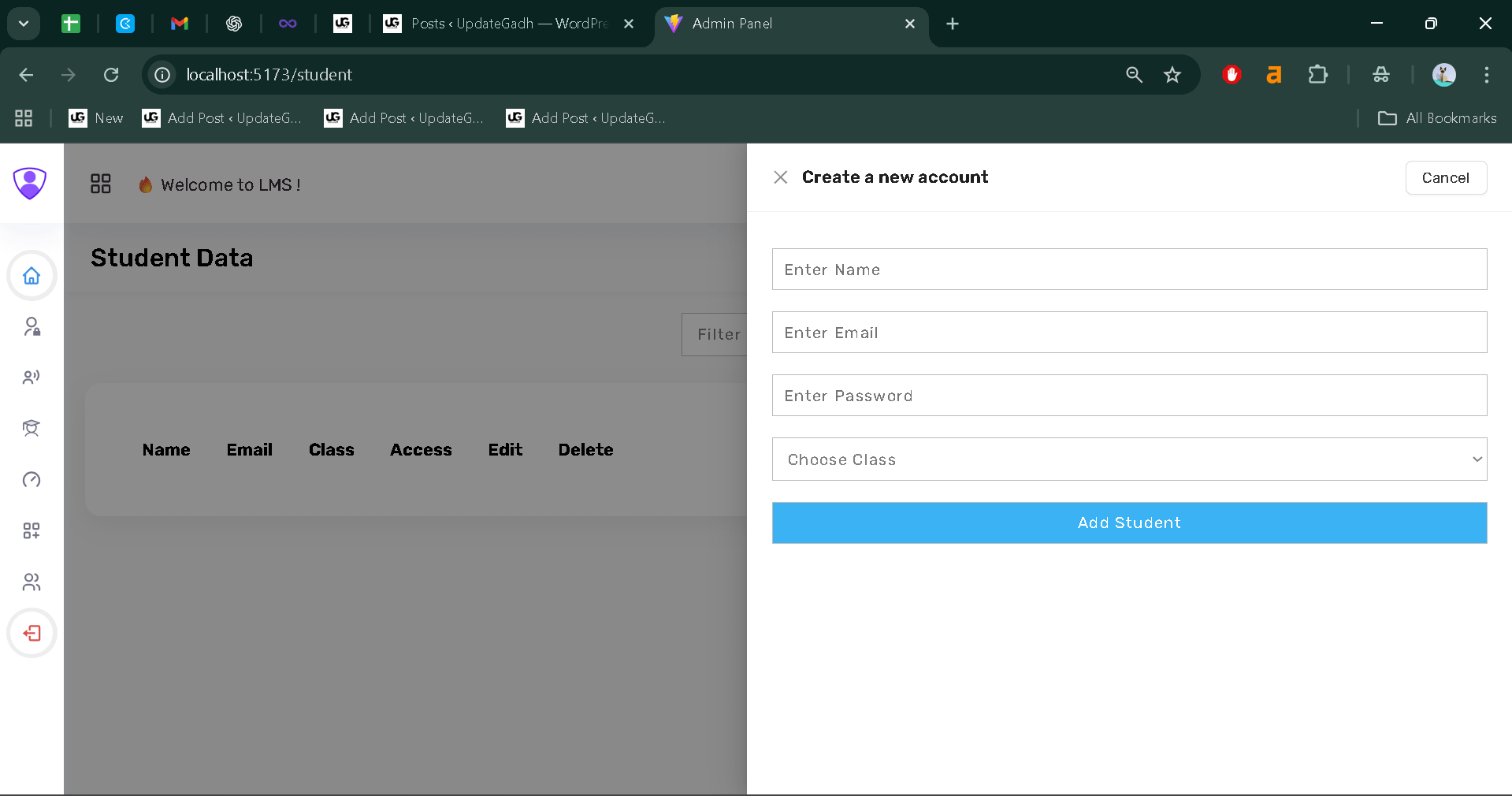Open the Choose Class dropdown
This screenshot has width=1512, height=796.
(x=1129, y=459)
